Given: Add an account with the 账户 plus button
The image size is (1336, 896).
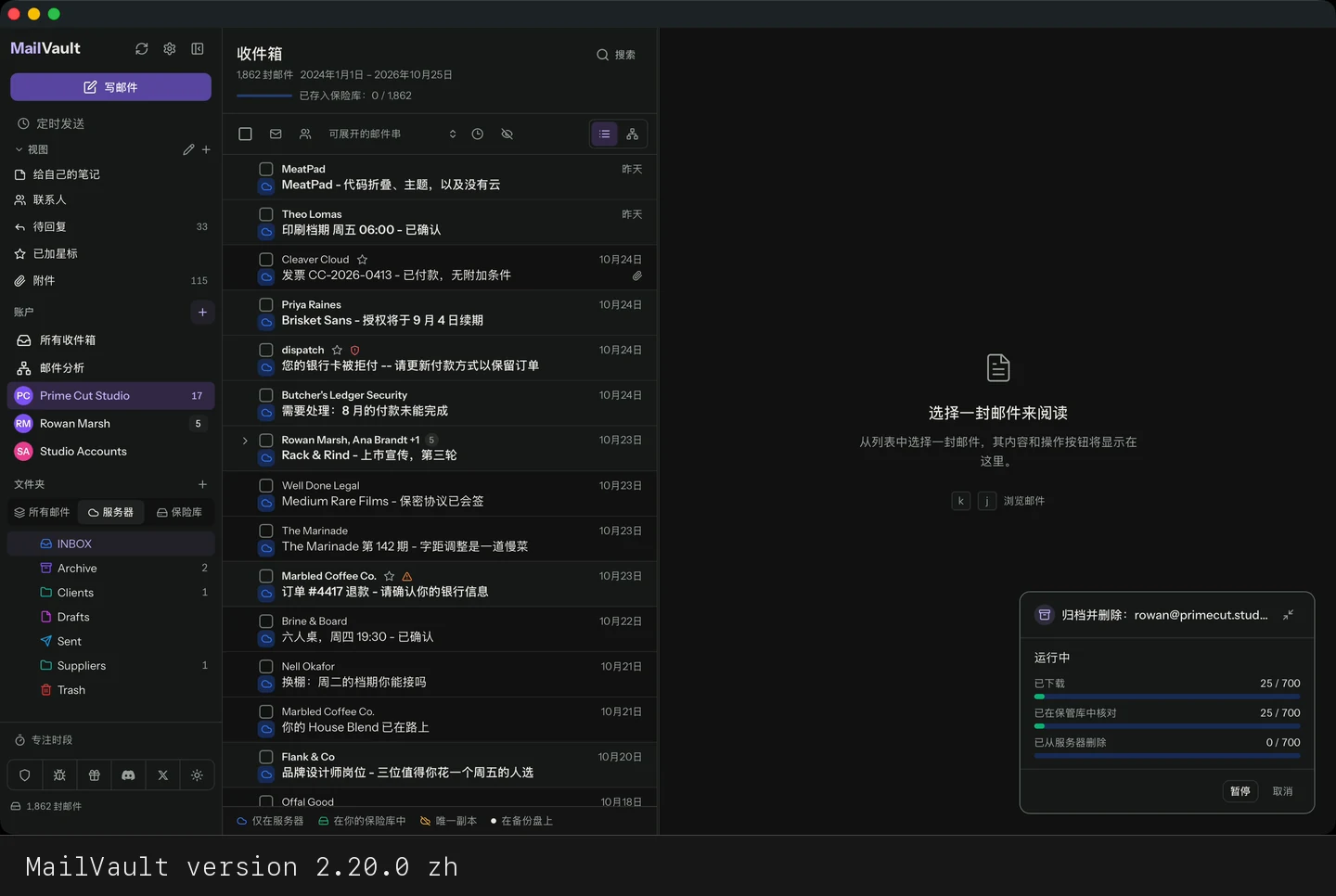Looking at the screenshot, I should pos(202,312).
